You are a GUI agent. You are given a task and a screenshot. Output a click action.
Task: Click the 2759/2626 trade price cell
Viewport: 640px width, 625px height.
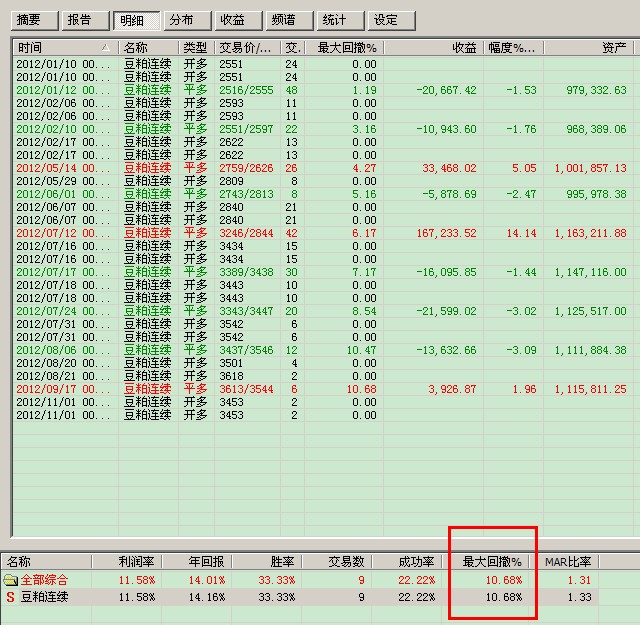[x=246, y=168]
